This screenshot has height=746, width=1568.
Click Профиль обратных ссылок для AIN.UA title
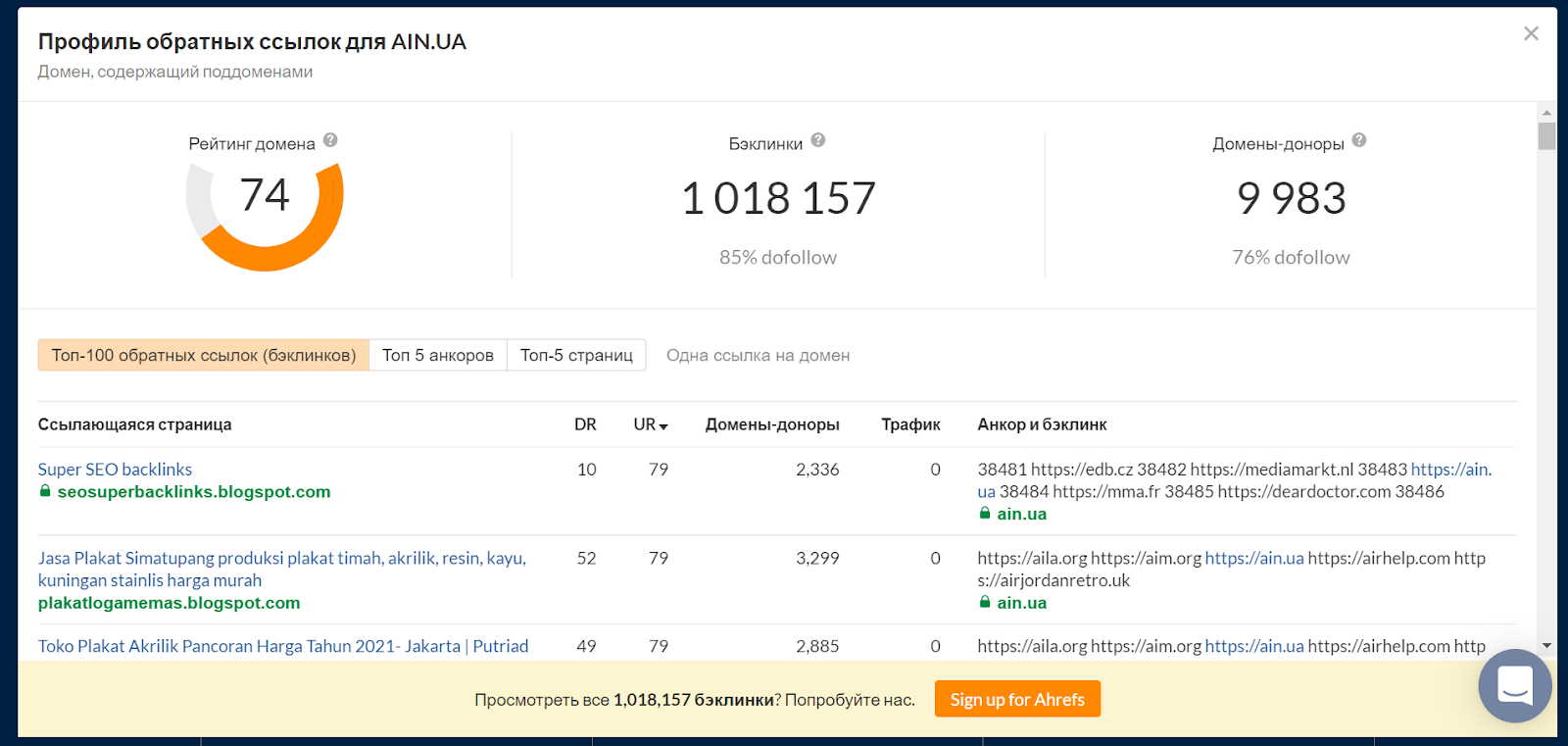(252, 42)
